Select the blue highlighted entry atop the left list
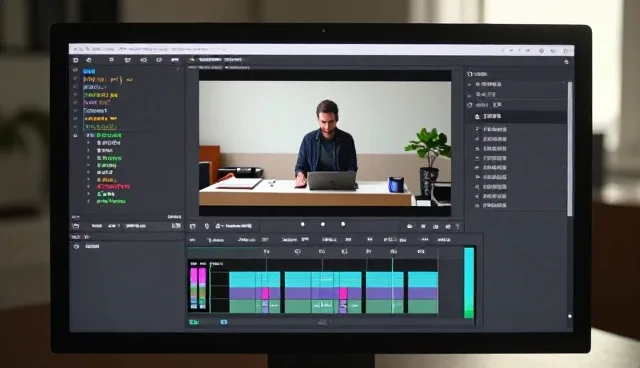Screen dimensions: 640x368 tap(89, 71)
